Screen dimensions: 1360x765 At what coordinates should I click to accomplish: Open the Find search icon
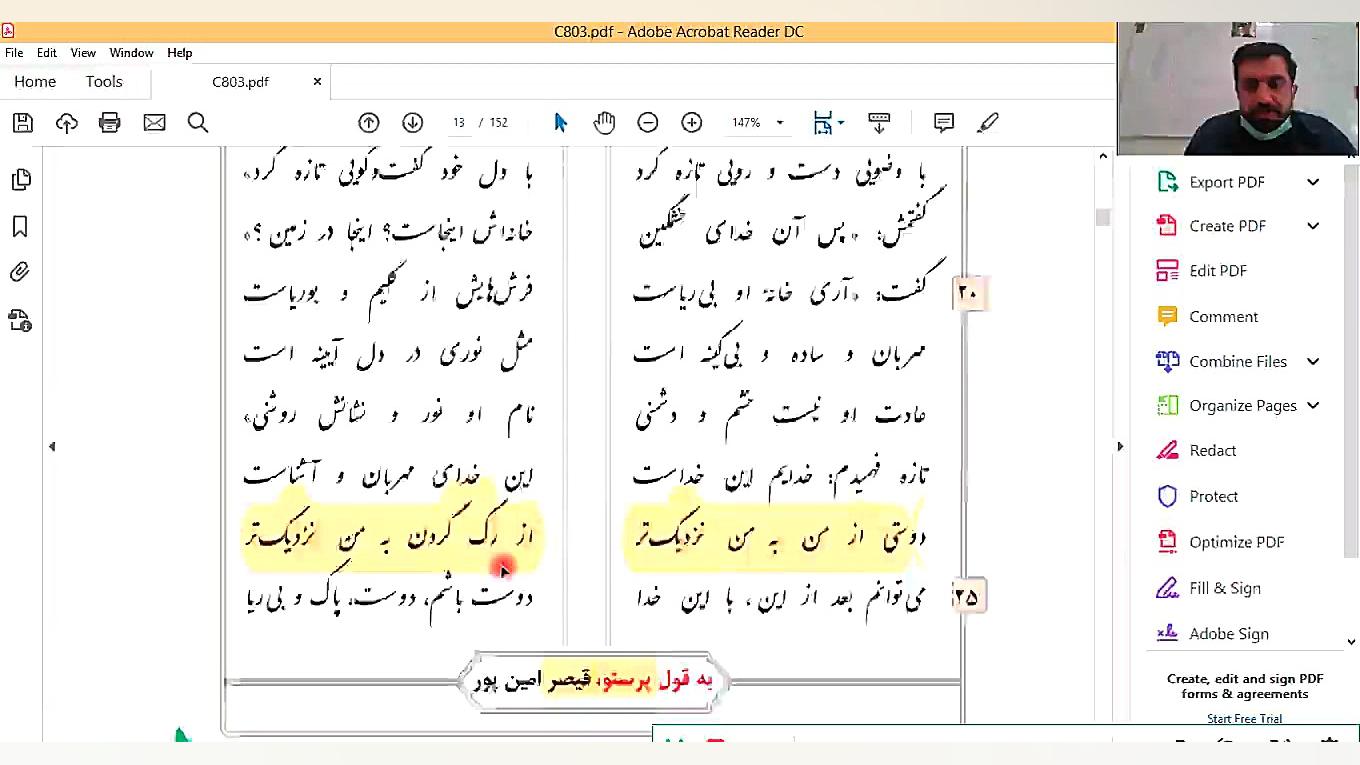pyautogui.click(x=197, y=122)
